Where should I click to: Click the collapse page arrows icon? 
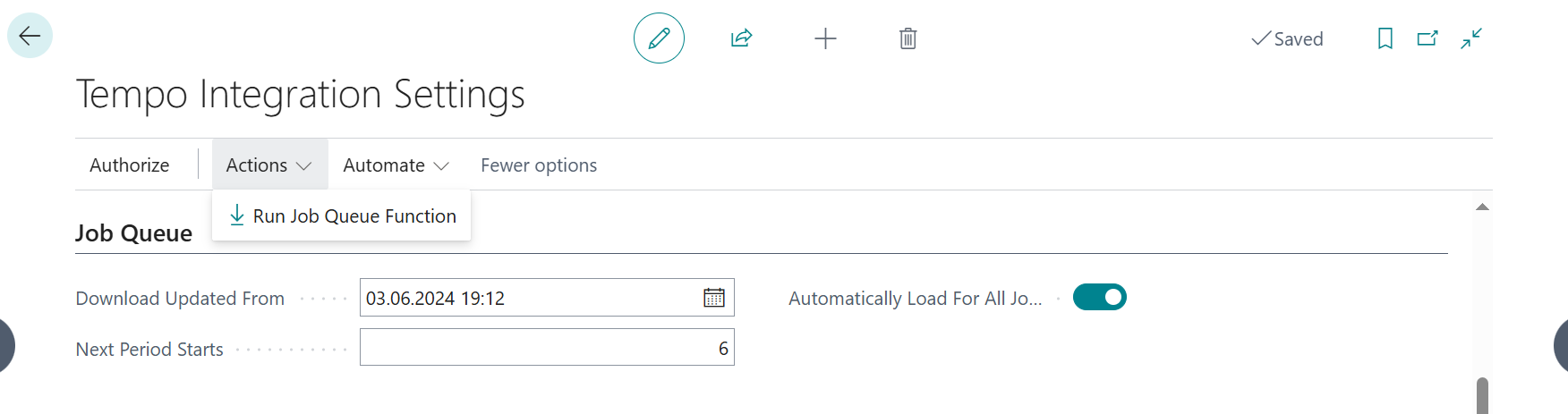pyautogui.click(x=1471, y=38)
